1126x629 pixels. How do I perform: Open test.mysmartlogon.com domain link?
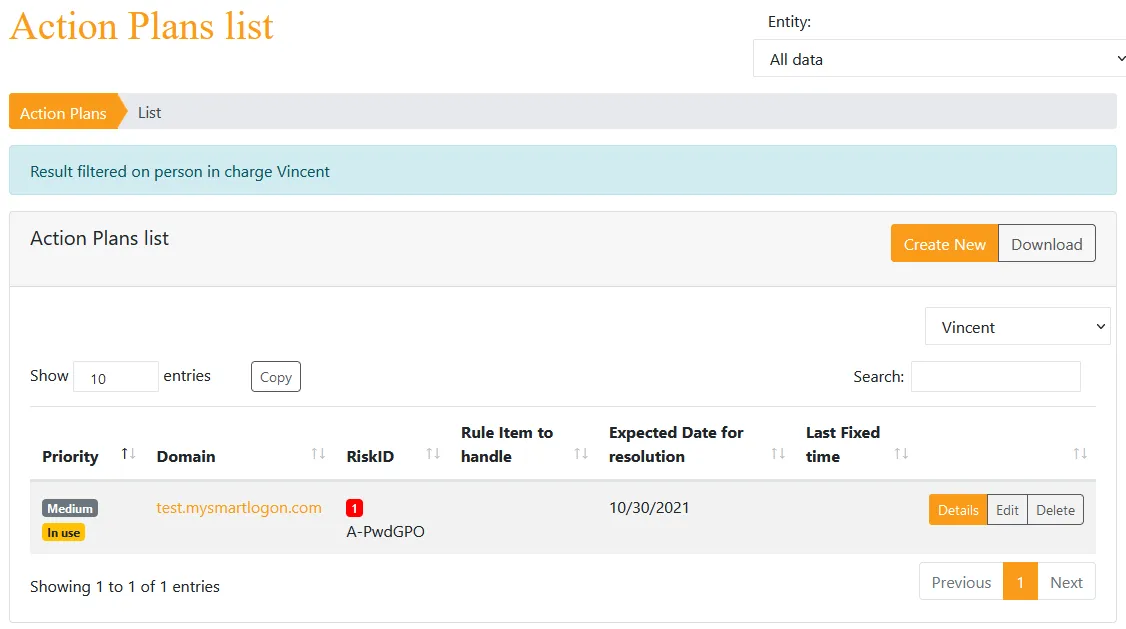click(x=239, y=508)
